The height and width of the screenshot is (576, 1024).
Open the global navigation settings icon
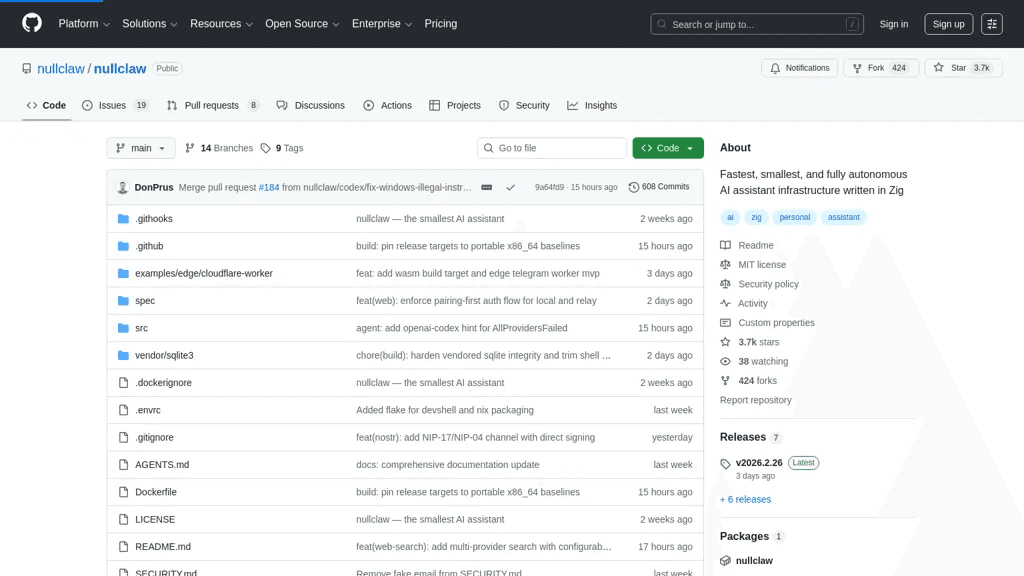(x=991, y=24)
